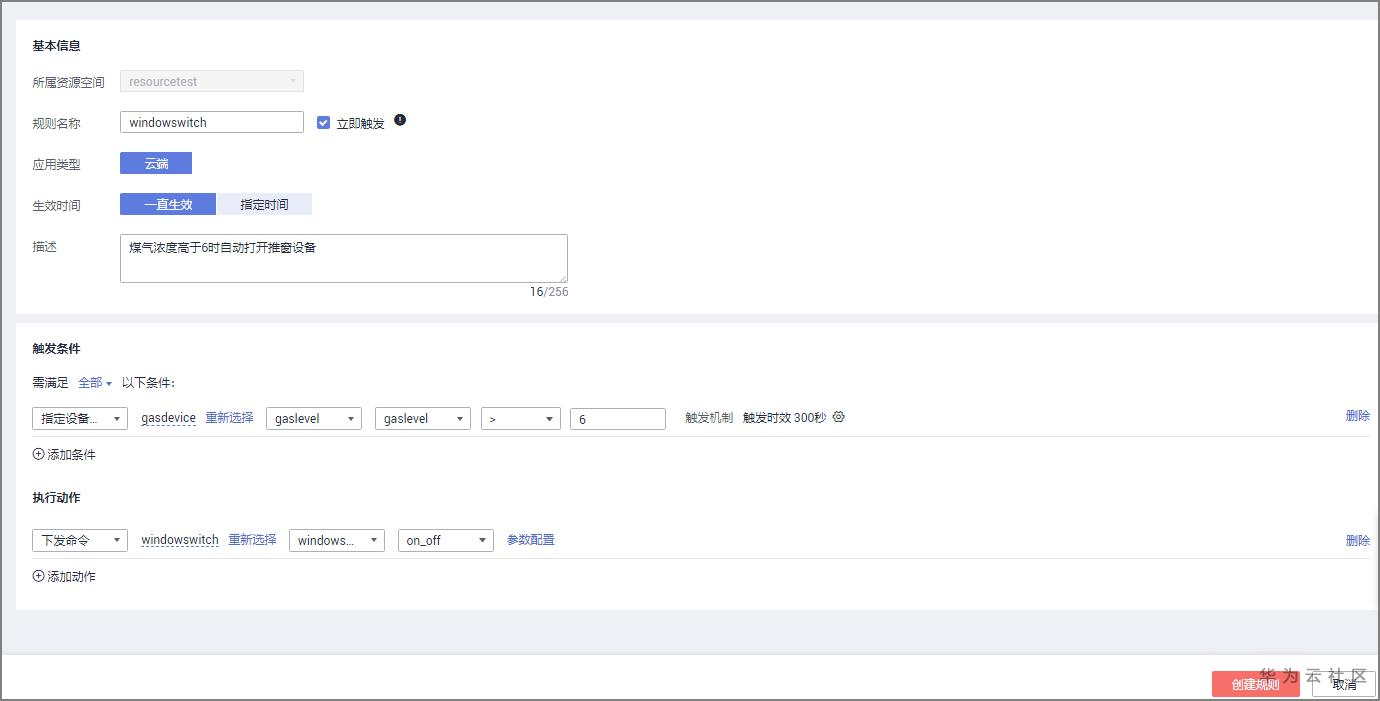Select 指定时间 effective time option
Image resolution: width=1380 pixels, height=701 pixels.
click(x=264, y=204)
